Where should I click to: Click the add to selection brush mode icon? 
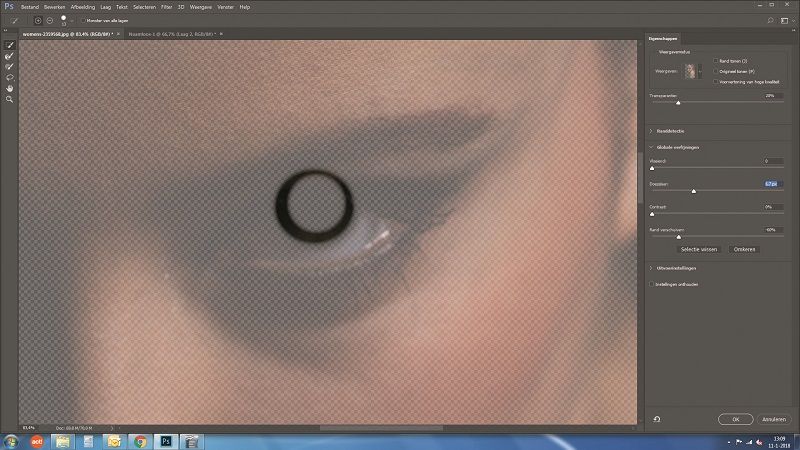tap(38, 20)
